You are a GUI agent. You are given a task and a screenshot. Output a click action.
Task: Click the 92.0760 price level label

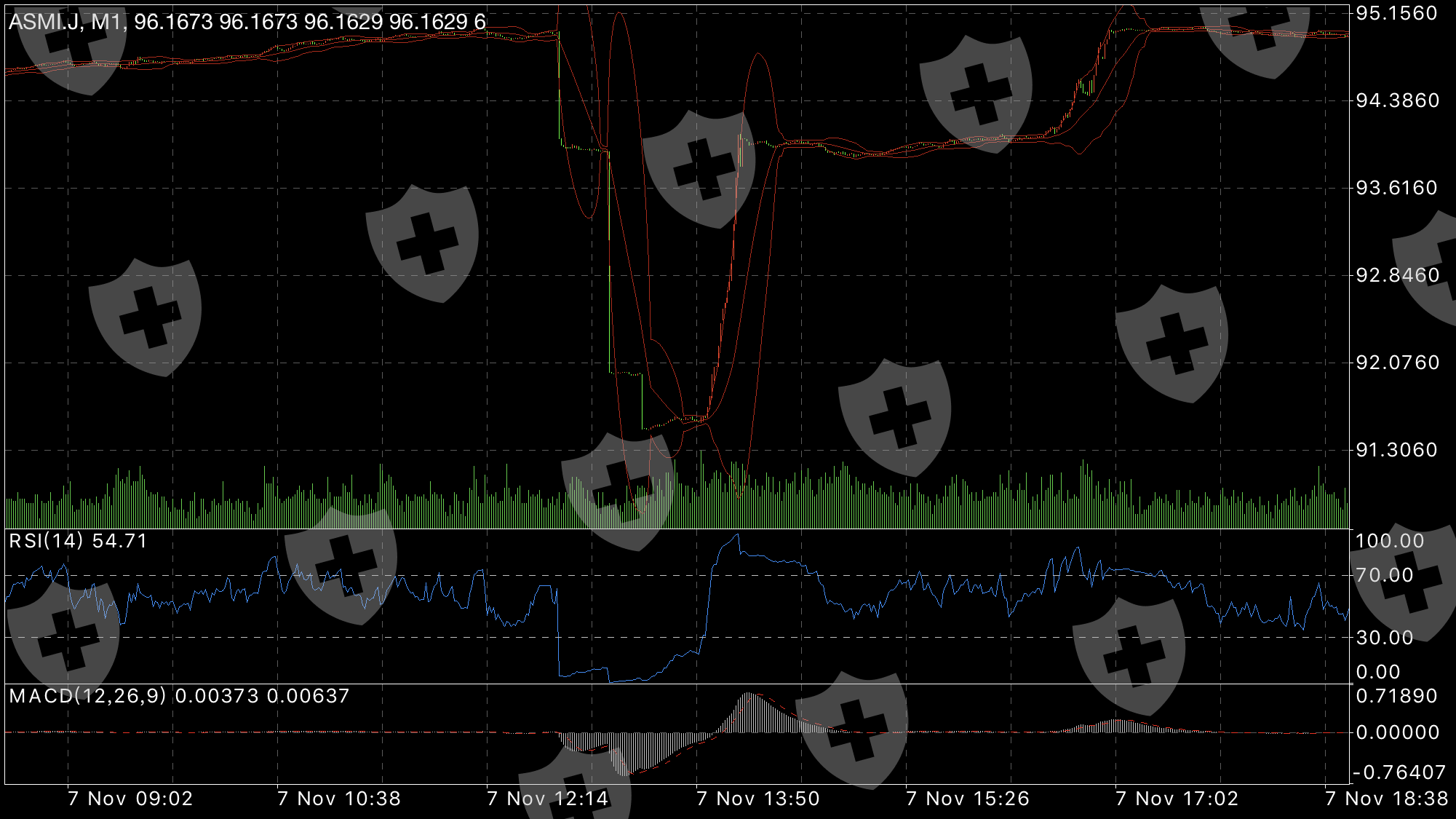(1397, 363)
